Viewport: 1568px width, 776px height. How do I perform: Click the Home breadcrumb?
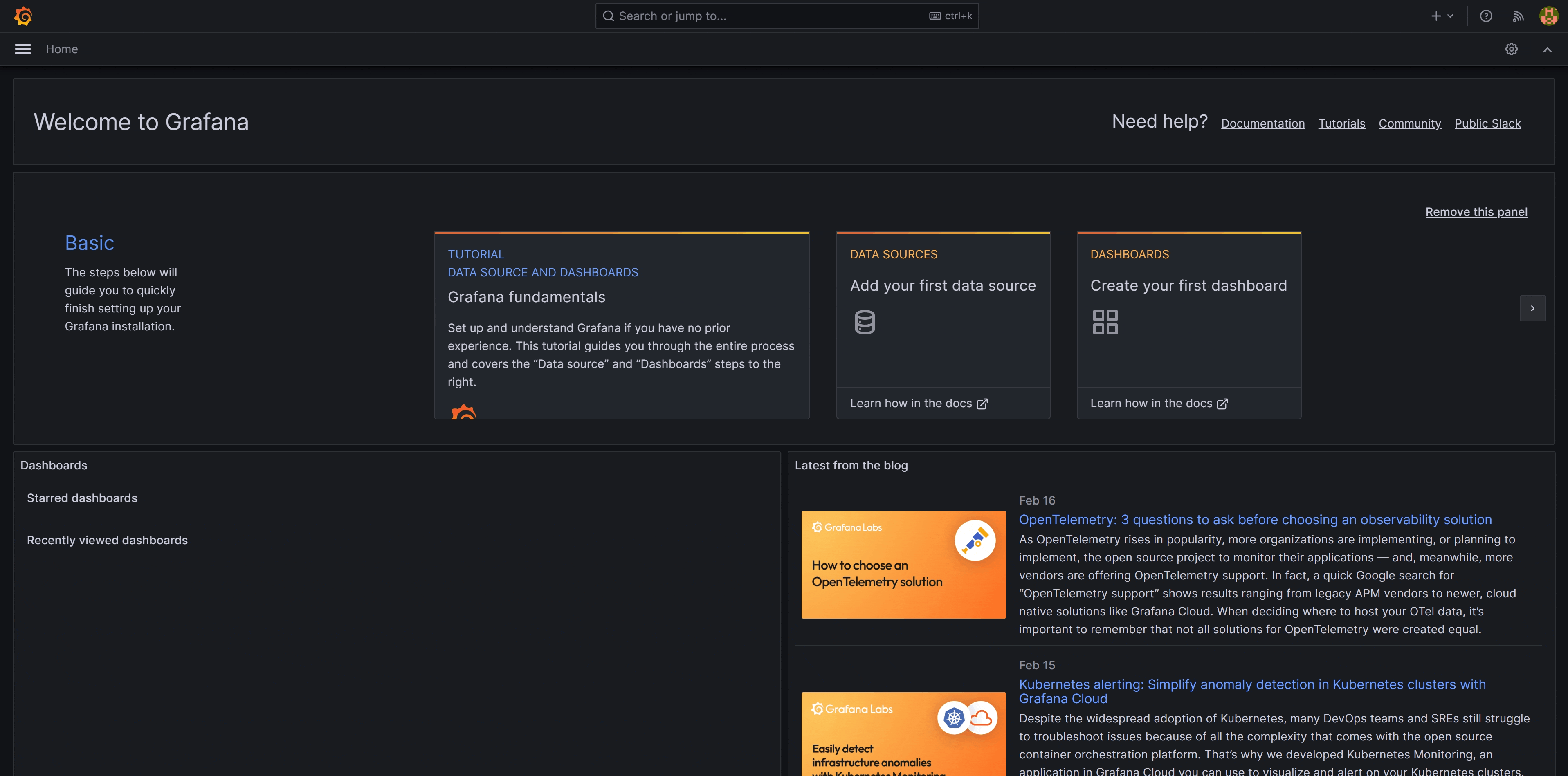coord(61,49)
